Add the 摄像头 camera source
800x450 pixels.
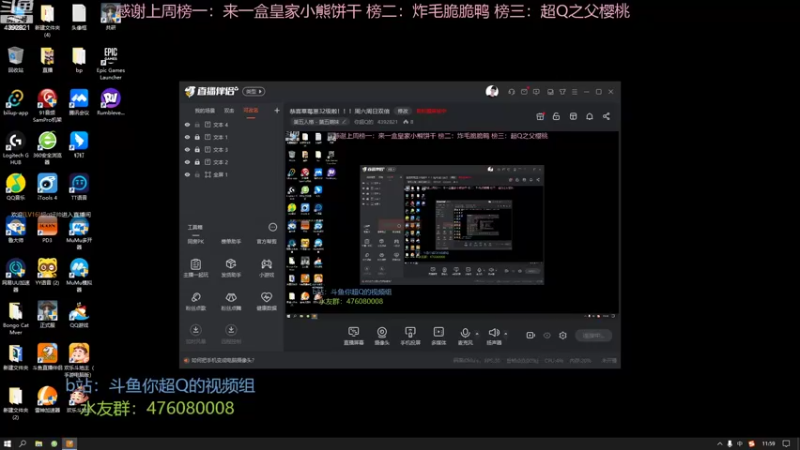(x=382, y=336)
